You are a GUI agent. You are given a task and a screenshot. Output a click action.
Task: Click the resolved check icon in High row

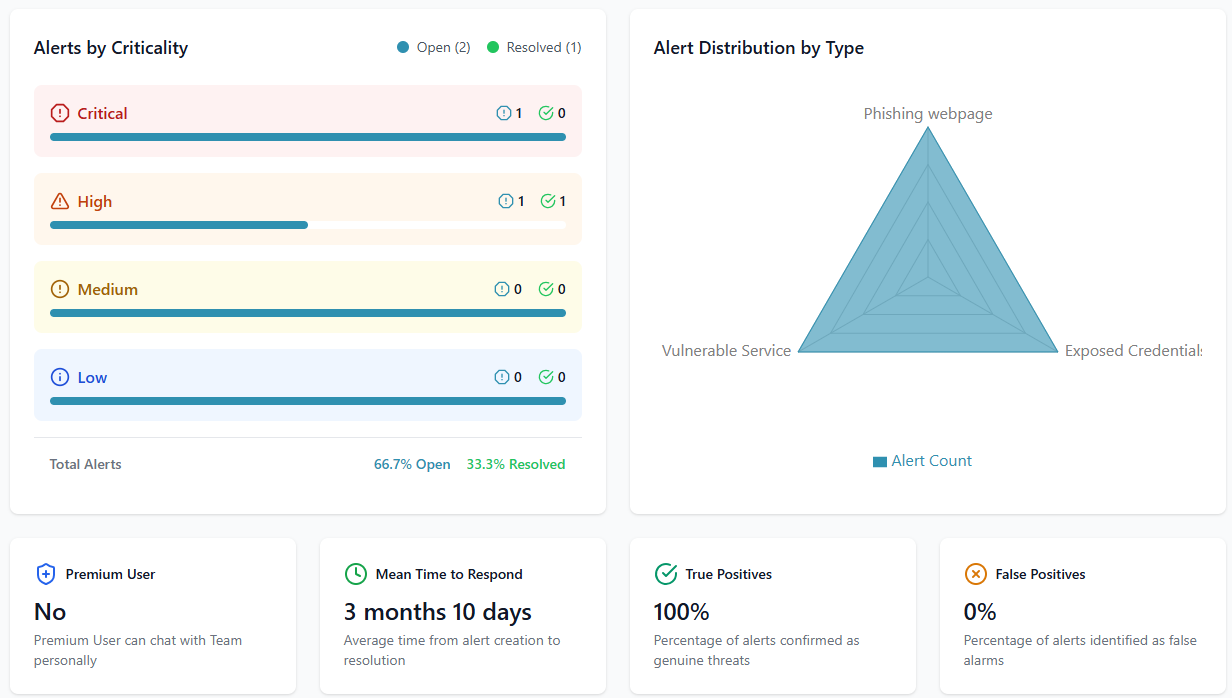548,201
